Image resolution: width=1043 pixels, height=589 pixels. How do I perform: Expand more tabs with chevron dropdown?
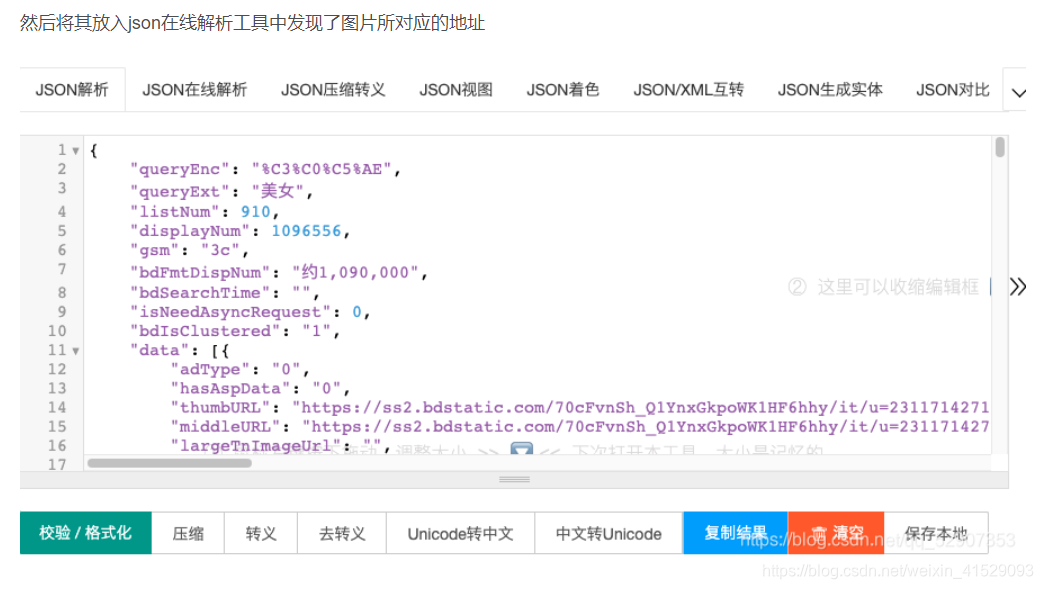coord(1018,93)
